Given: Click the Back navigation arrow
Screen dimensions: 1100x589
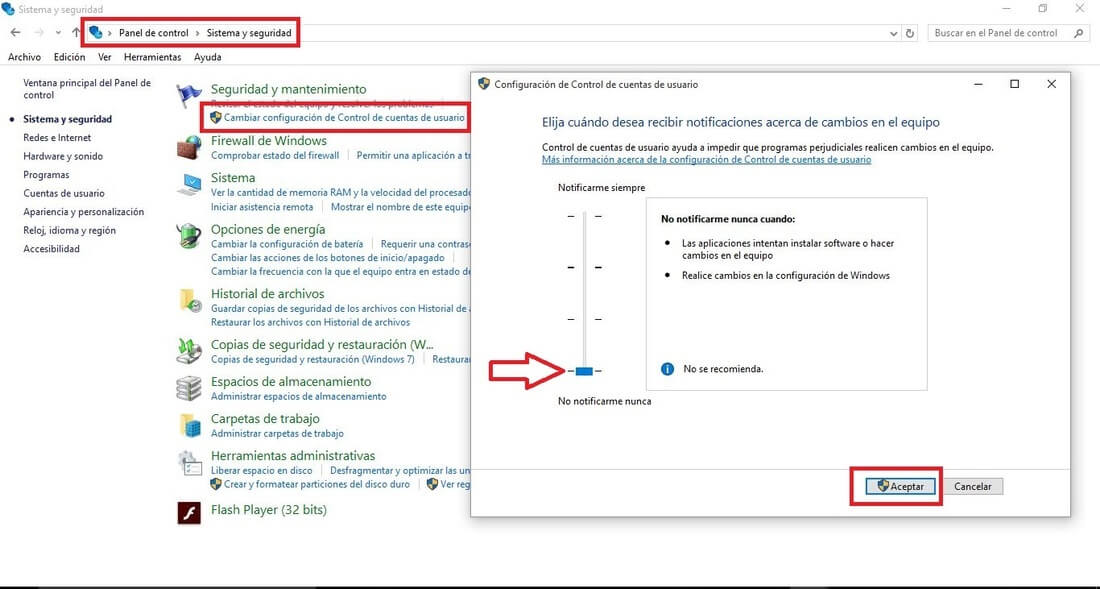Looking at the screenshot, I should [15, 33].
